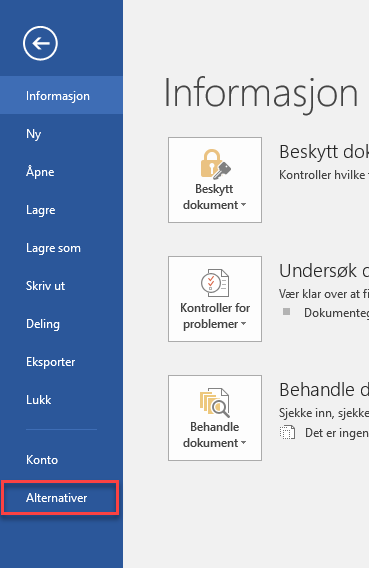This screenshot has width=369, height=568.
Task: Choose Åpne from the backstage menu
Action: 62,172
